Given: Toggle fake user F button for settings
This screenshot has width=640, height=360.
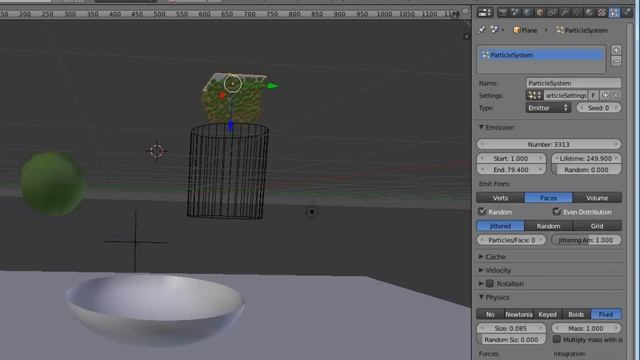Looking at the screenshot, I should click(x=593, y=96).
